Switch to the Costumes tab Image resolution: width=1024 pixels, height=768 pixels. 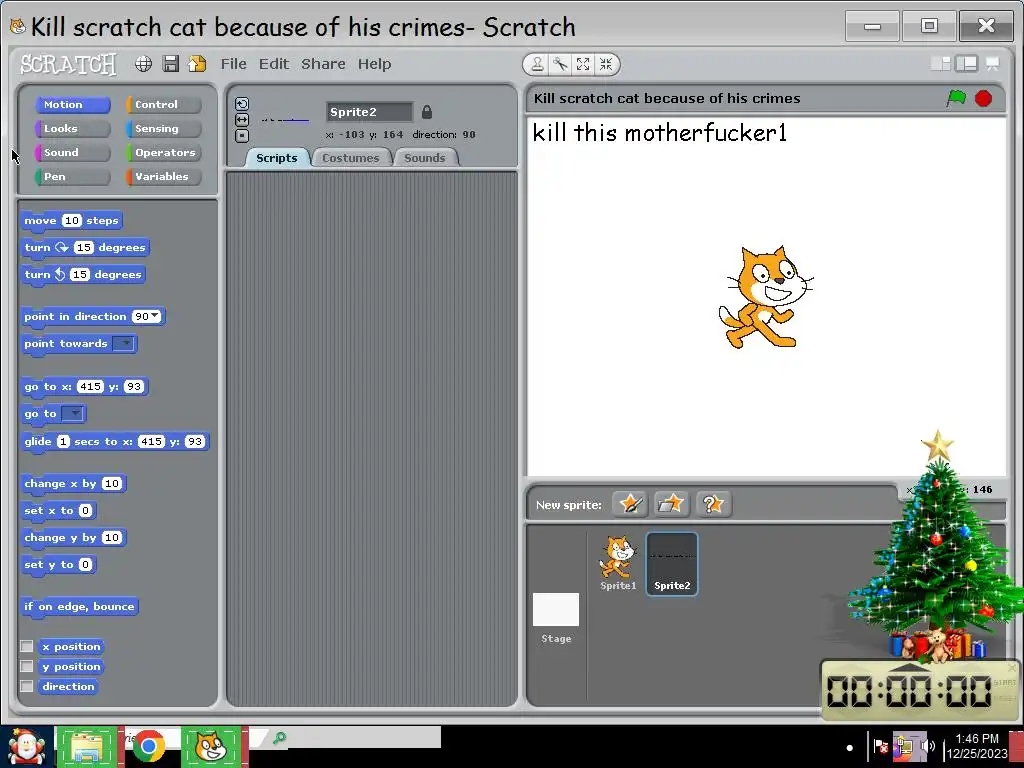(351, 158)
